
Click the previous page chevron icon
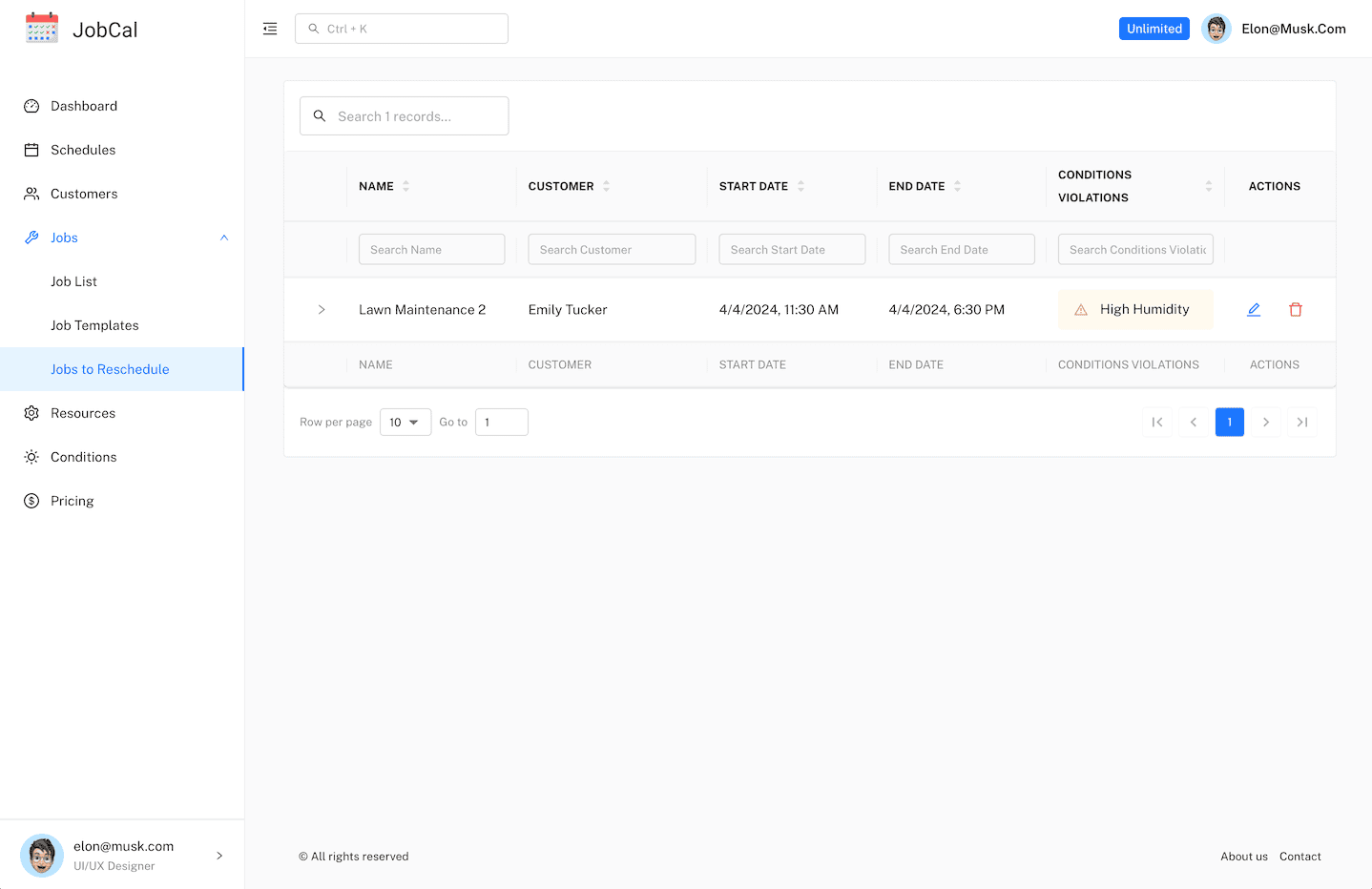[x=1194, y=422]
